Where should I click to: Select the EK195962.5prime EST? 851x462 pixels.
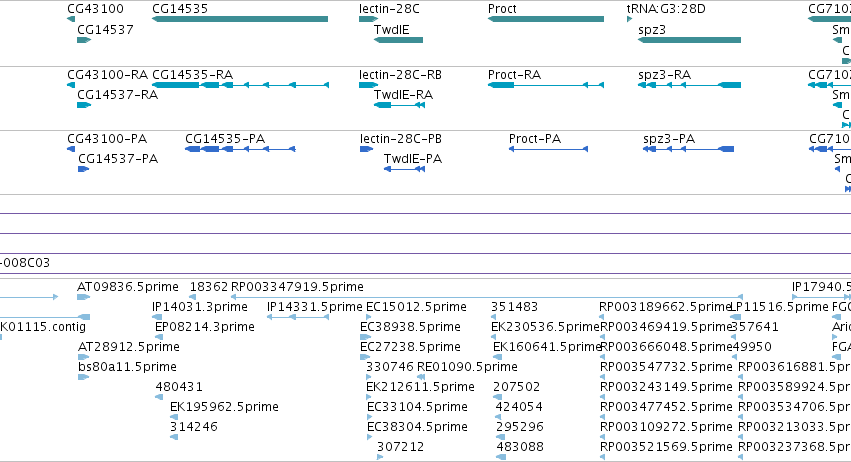point(174,417)
